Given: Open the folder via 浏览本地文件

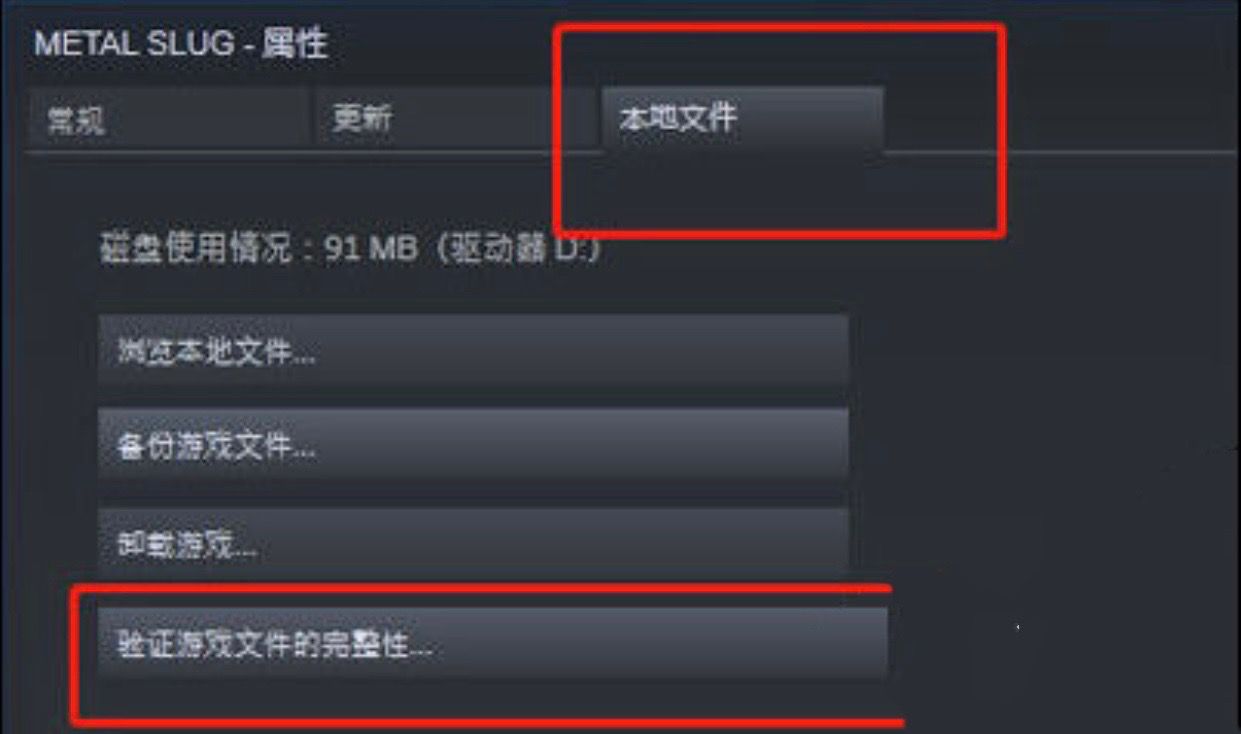Looking at the screenshot, I should (473, 351).
